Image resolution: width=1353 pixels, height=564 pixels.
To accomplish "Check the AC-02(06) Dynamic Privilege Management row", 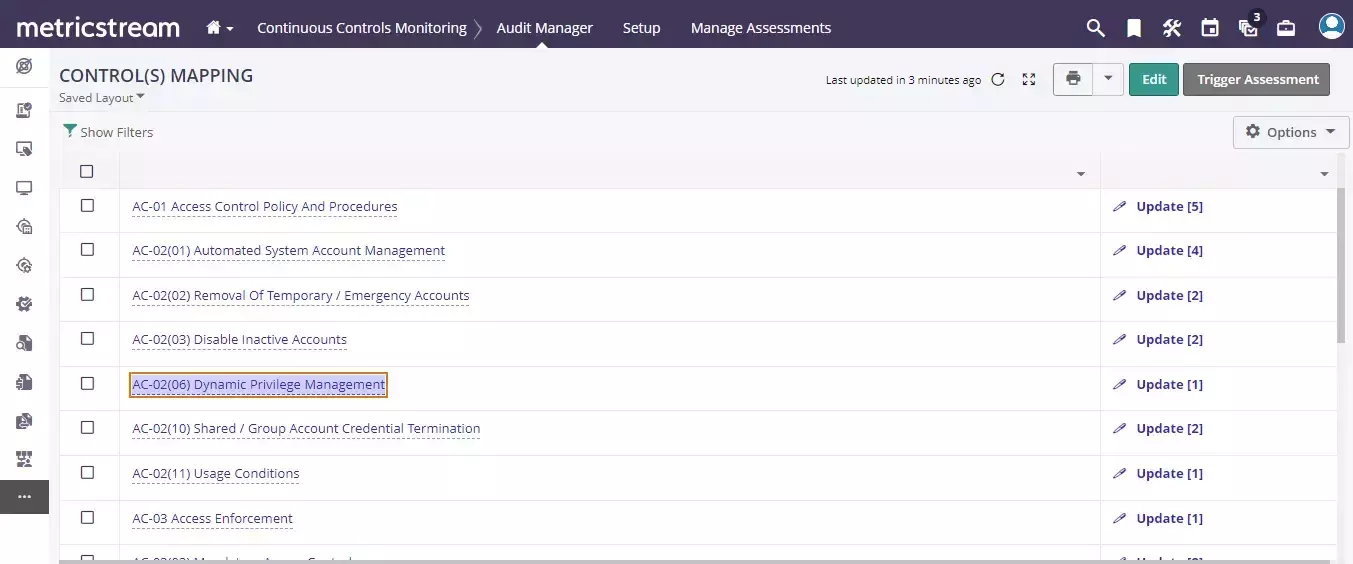I will [x=87, y=383].
